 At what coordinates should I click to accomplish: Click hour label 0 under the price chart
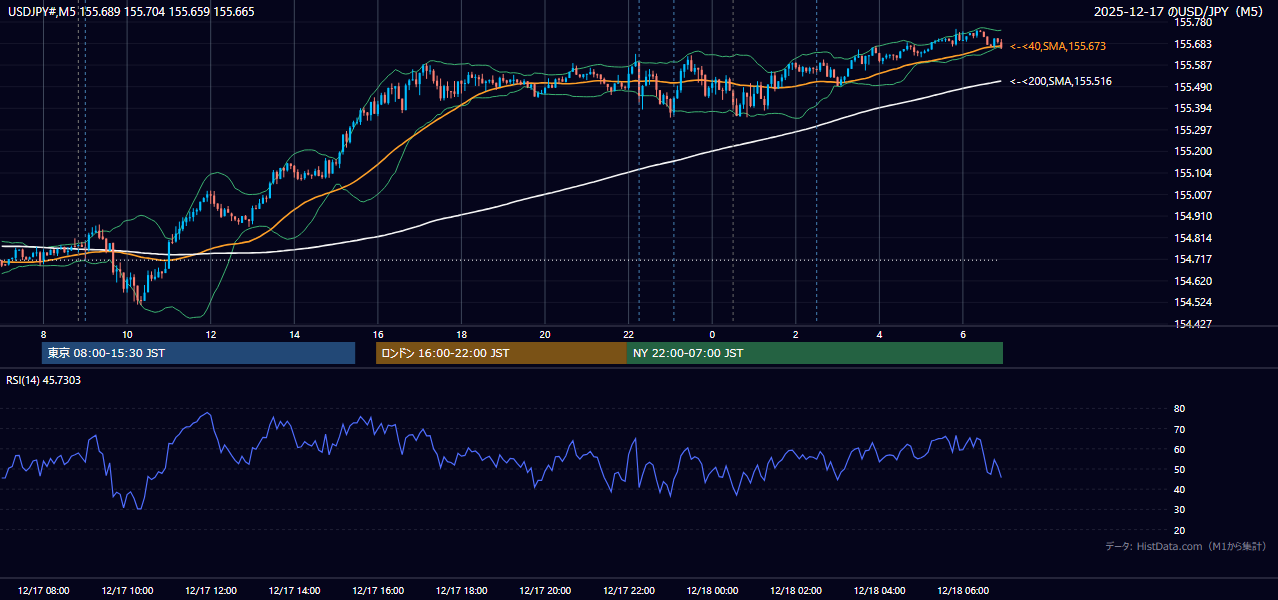712,334
